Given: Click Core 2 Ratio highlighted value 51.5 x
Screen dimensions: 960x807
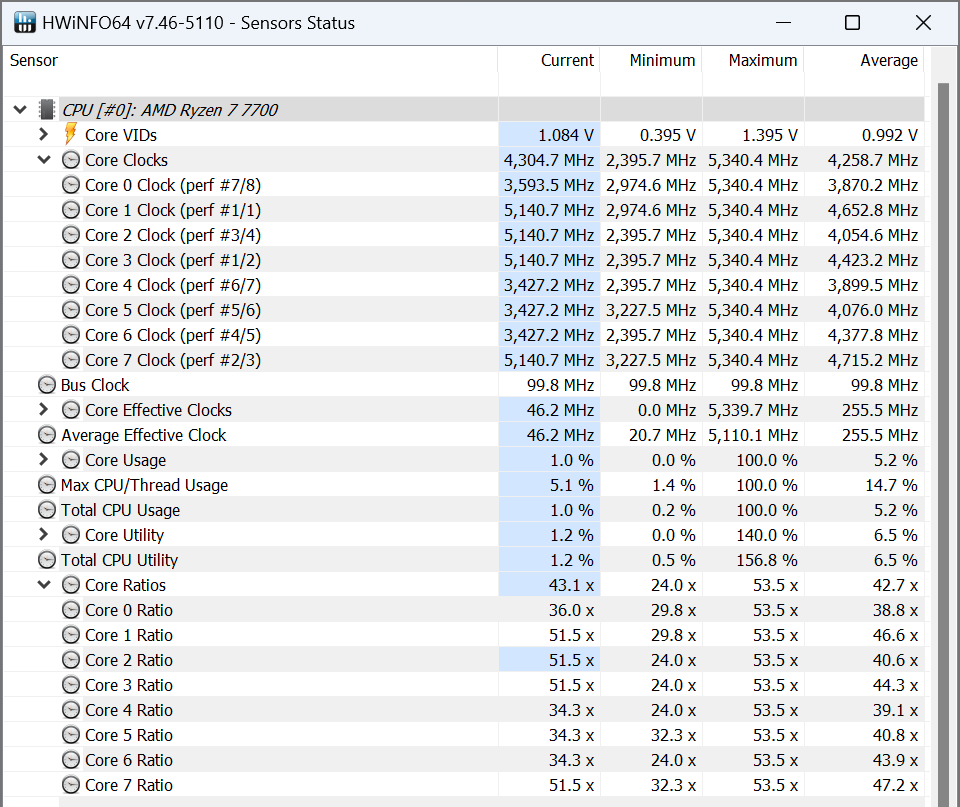Looking at the screenshot, I should 571,660.
